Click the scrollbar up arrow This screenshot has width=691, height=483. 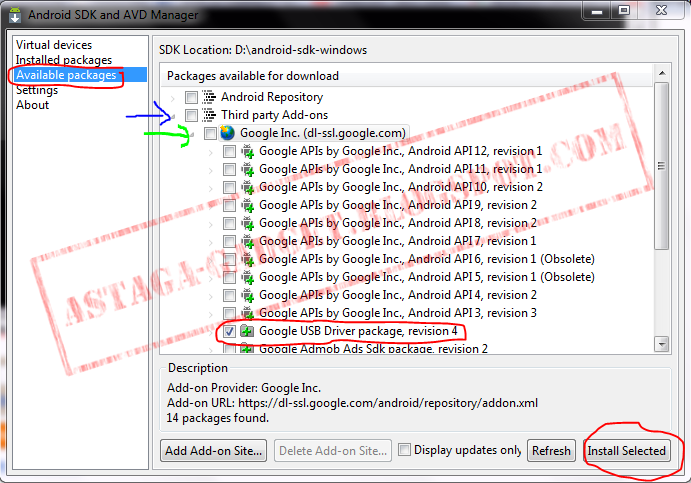661,73
